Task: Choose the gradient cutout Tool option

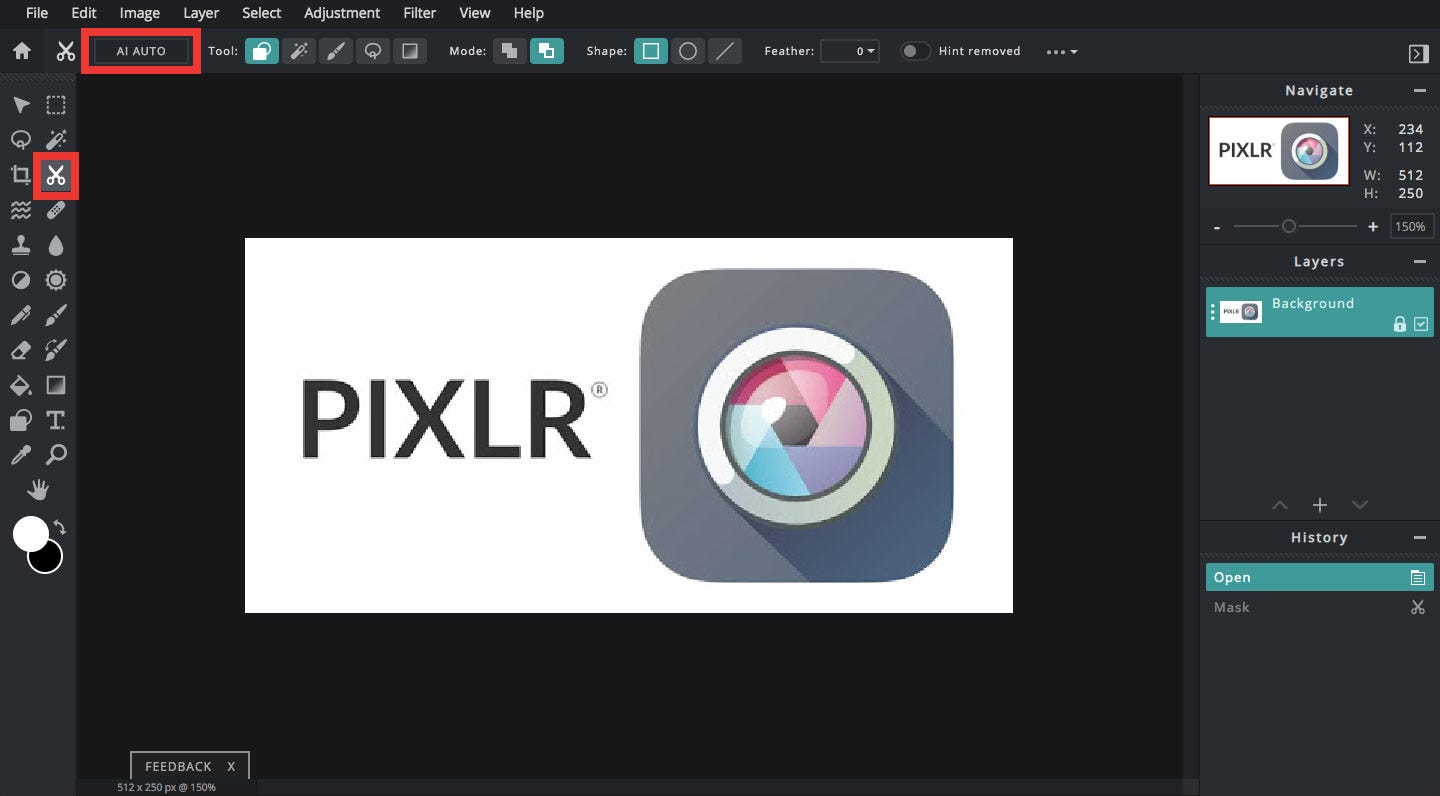Action: click(x=410, y=51)
